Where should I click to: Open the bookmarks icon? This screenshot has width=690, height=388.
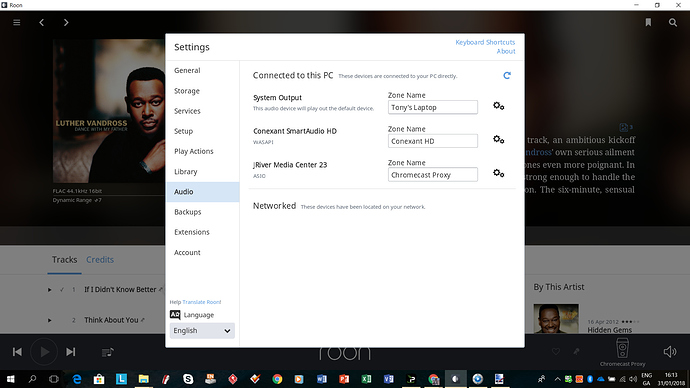pyautogui.click(x=648, y=22)
